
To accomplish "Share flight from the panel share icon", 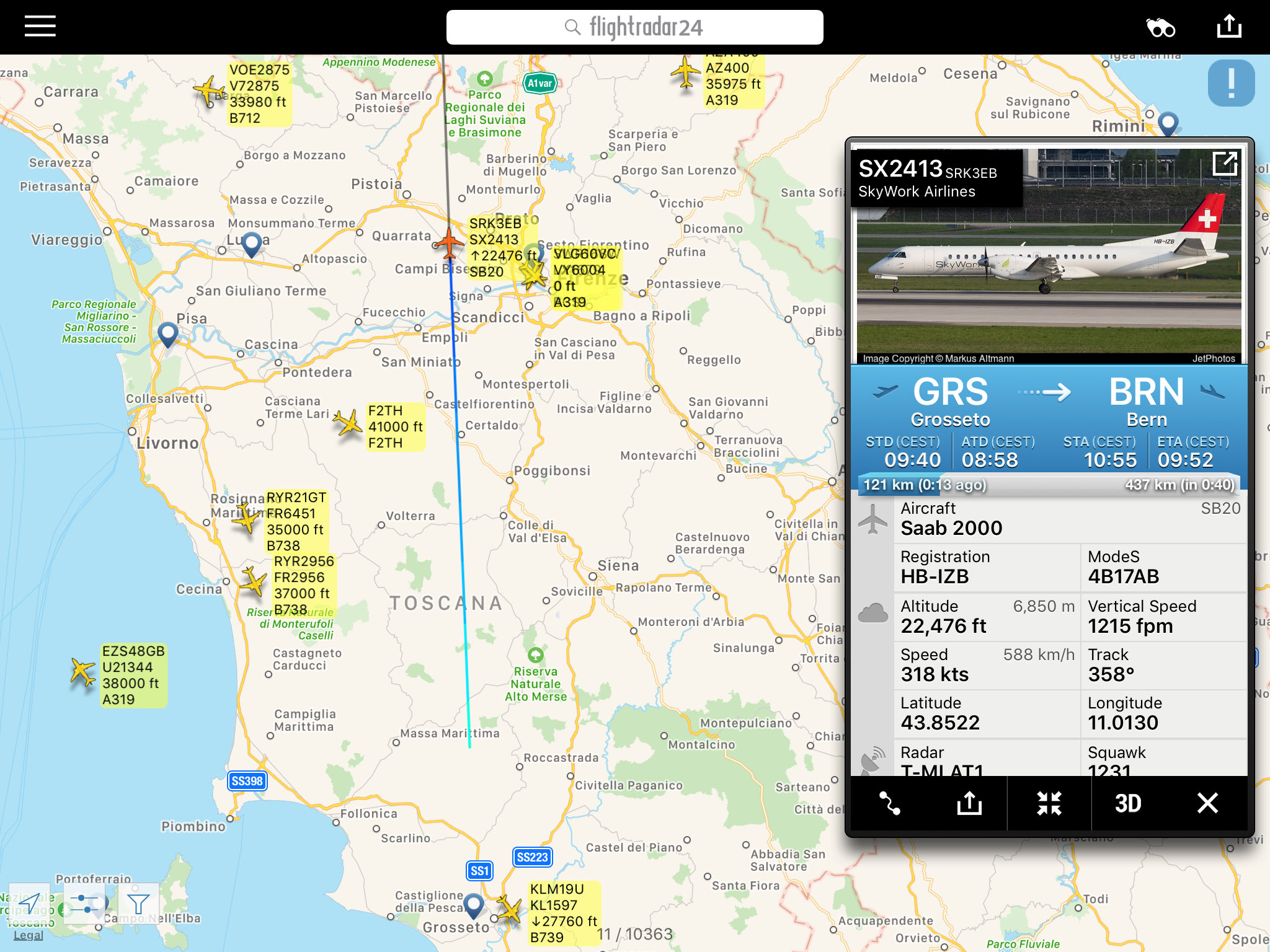I will (969, 803).
